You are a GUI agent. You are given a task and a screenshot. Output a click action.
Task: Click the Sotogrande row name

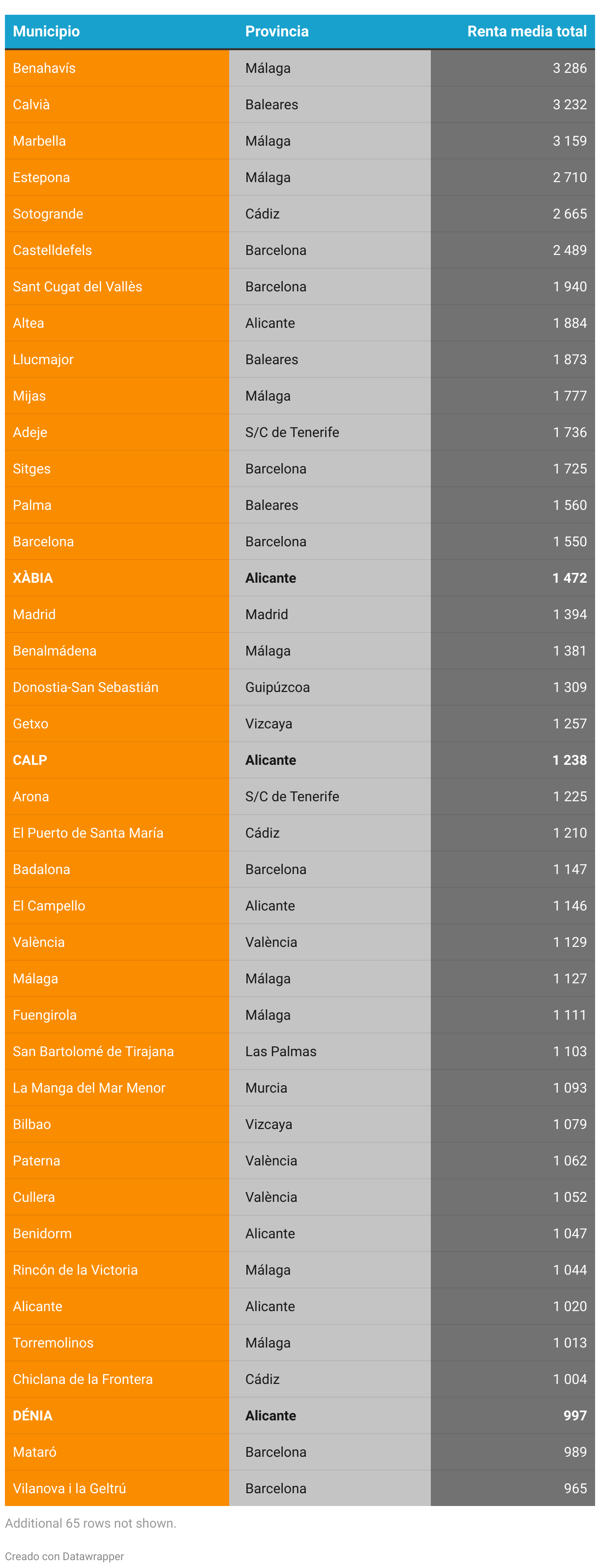click(48, 214)
